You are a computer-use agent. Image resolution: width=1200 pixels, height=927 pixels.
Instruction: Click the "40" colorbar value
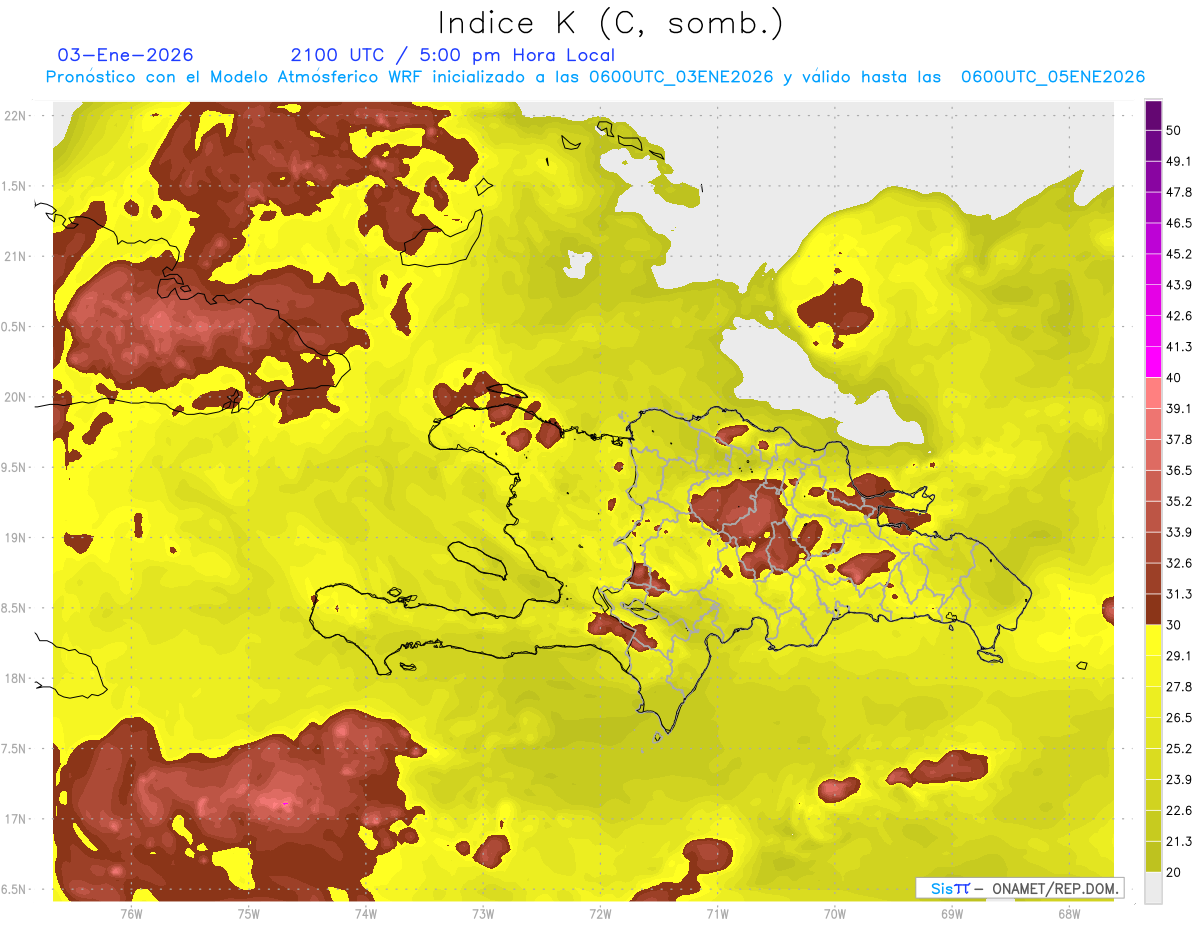point(1175,378)
